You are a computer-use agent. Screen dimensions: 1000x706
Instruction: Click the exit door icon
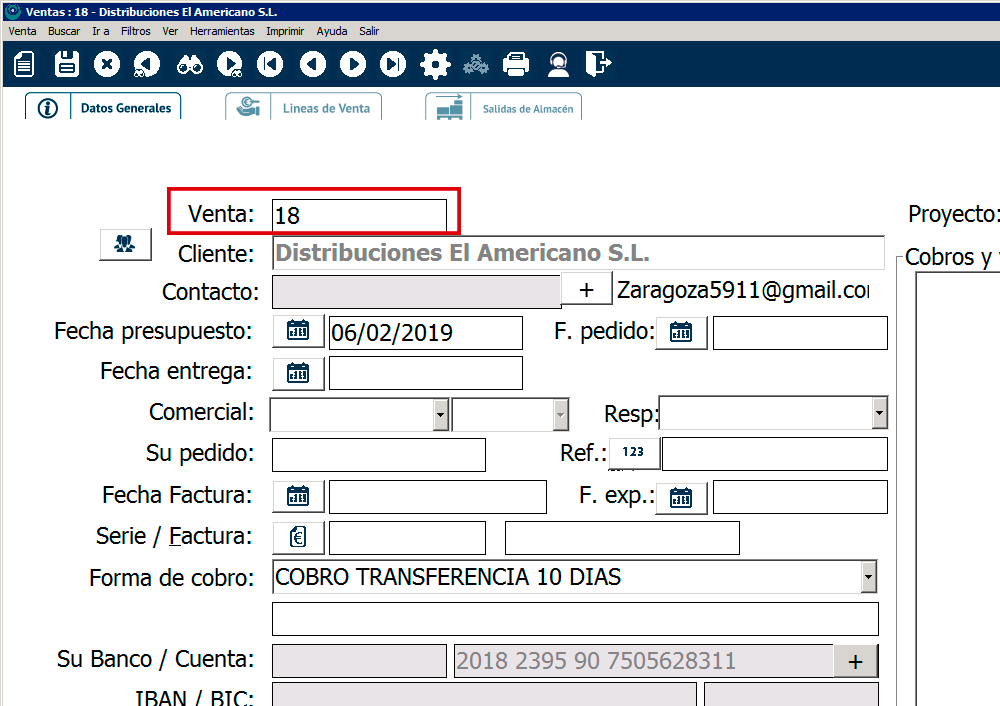pos(598,65)
